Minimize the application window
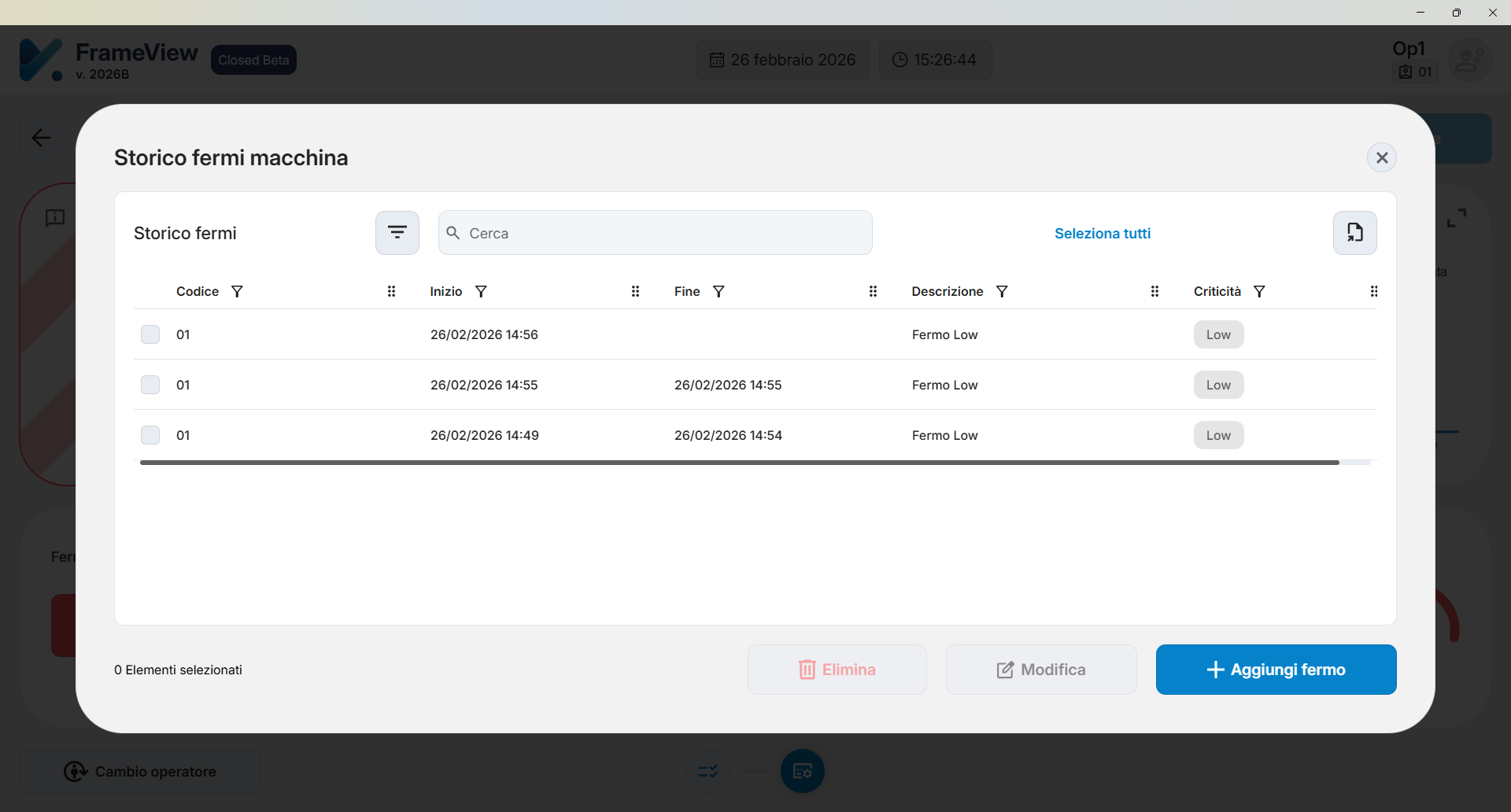 click(x=1420, y=13)
